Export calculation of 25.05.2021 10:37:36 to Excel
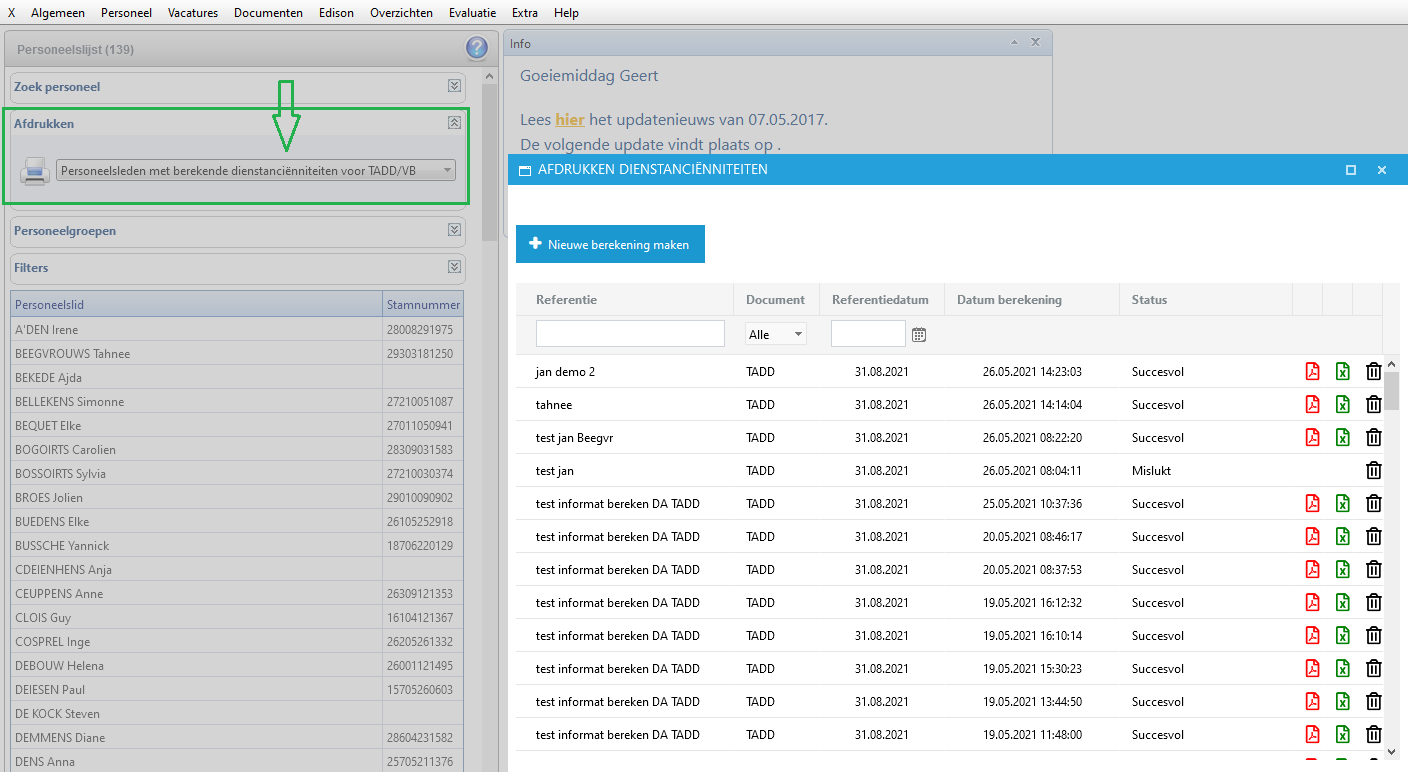 1343,504
